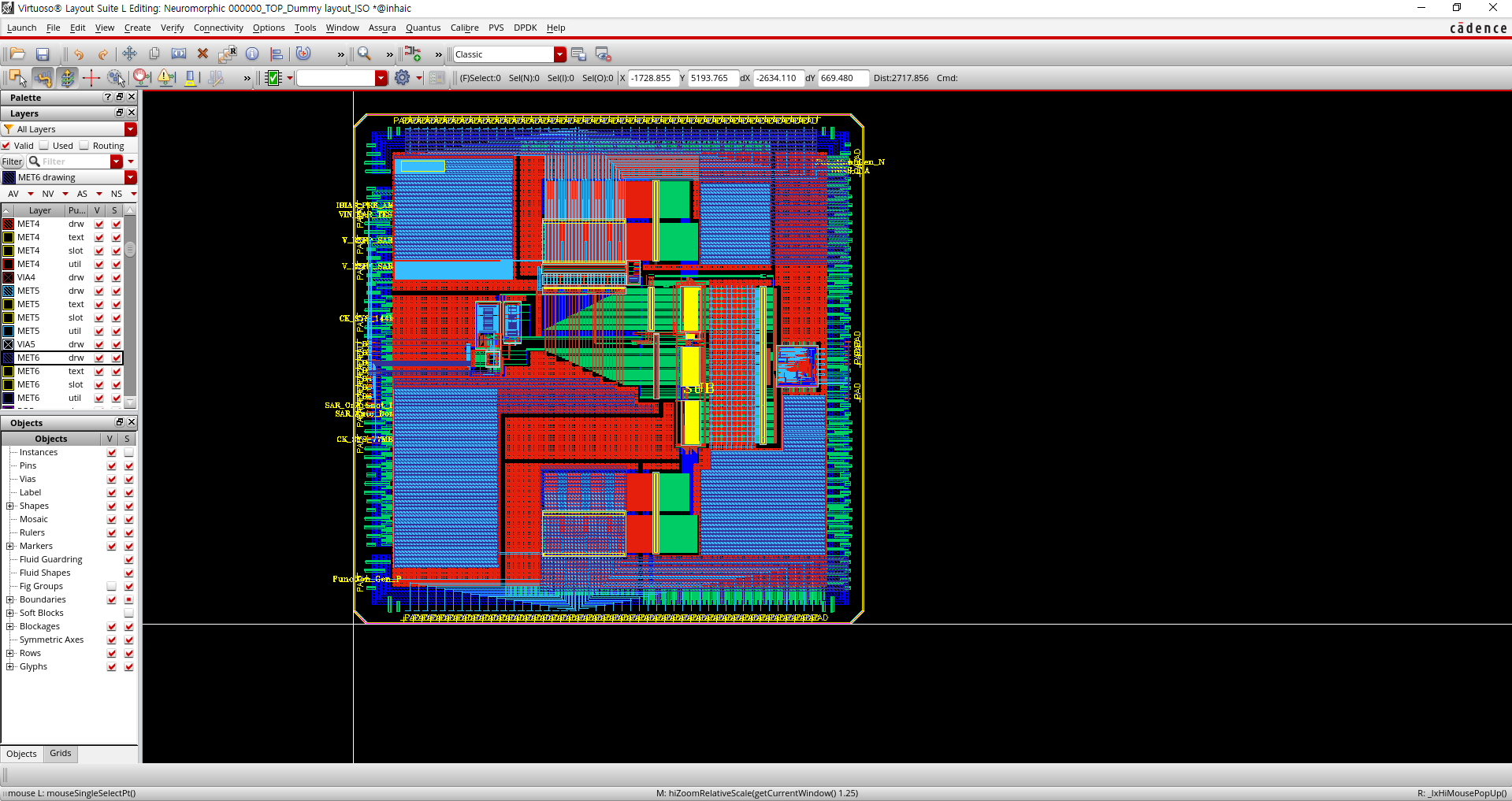Image resolution: width=1512 pixels, height=801 pixels.
Task: Click the Zoom magnifier icon
Action: 364,54
